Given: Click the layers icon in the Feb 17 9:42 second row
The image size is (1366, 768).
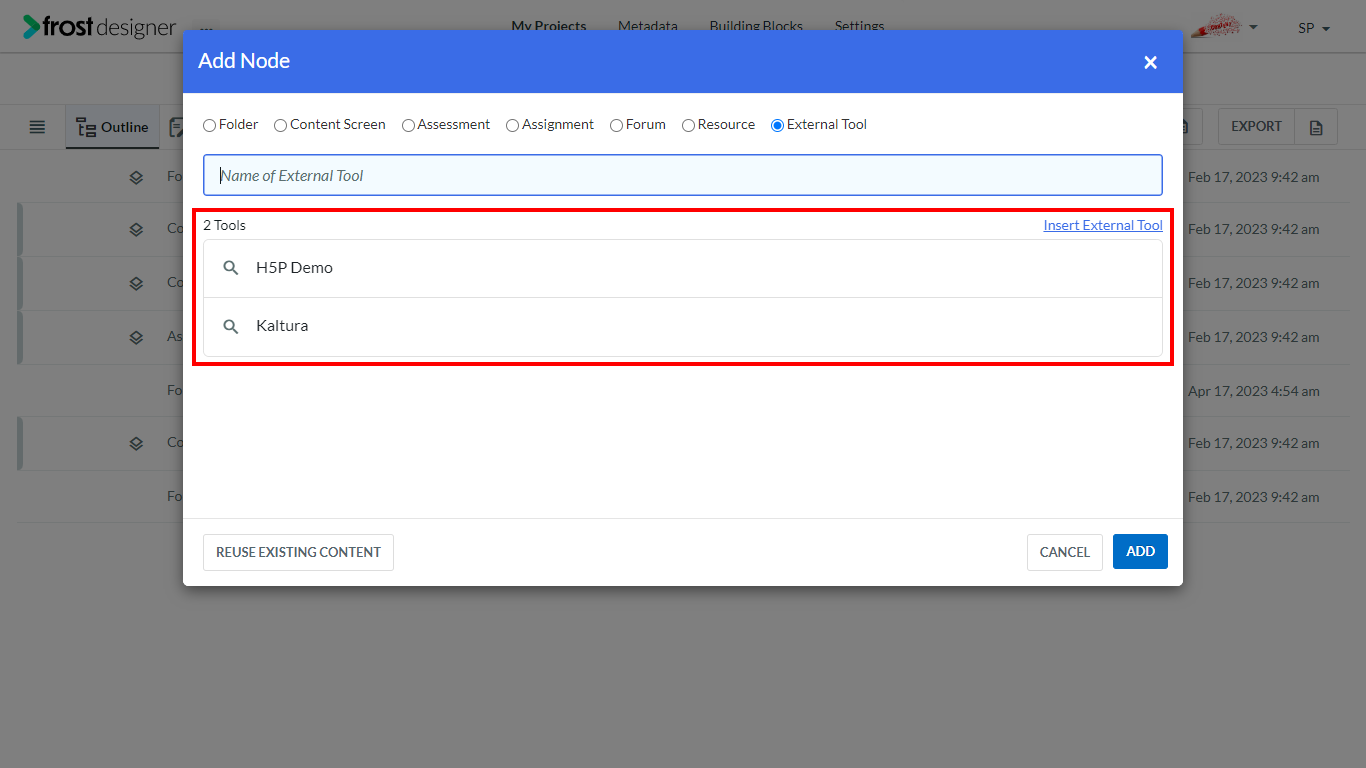Looking at the screenshot, I should click(x=136, y=230).
